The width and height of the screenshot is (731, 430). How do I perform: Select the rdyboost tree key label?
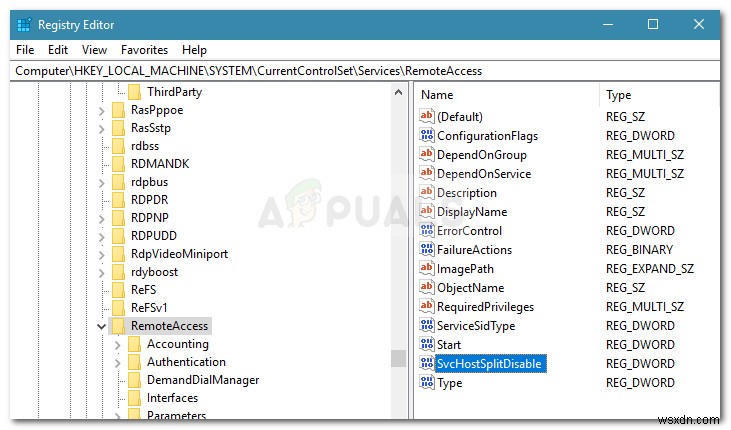pos(154,272)
